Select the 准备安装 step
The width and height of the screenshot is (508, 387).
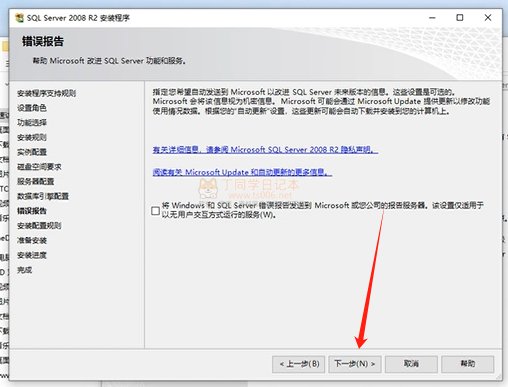(x=32, y=240)
